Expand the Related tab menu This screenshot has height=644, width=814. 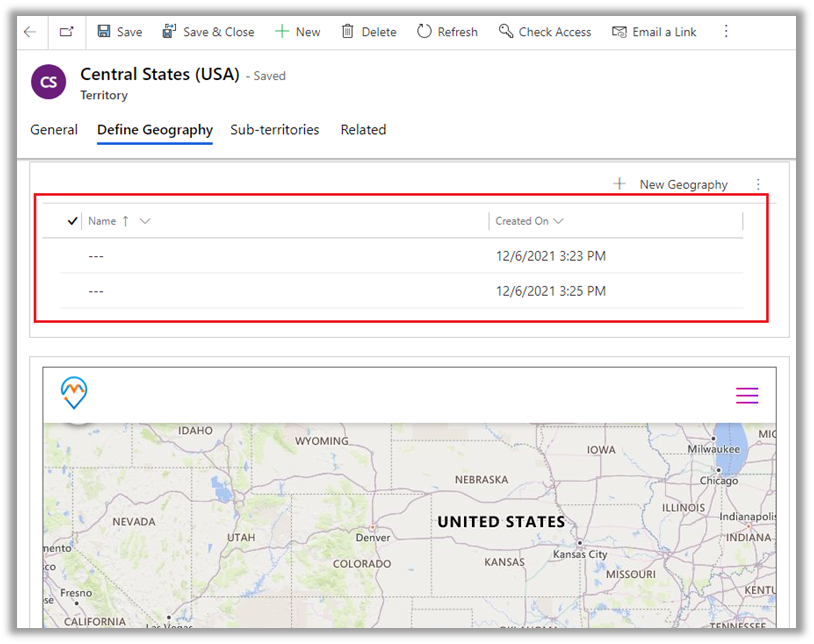(x=363, y=130)
